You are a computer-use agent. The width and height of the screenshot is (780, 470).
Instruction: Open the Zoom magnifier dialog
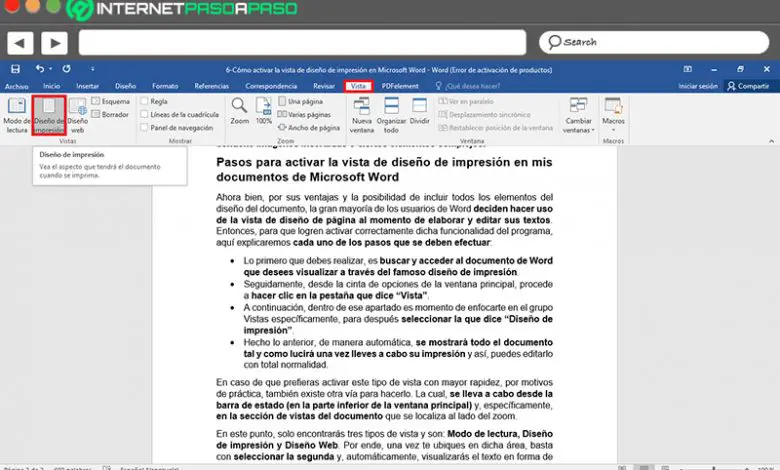tap(239, 111)
